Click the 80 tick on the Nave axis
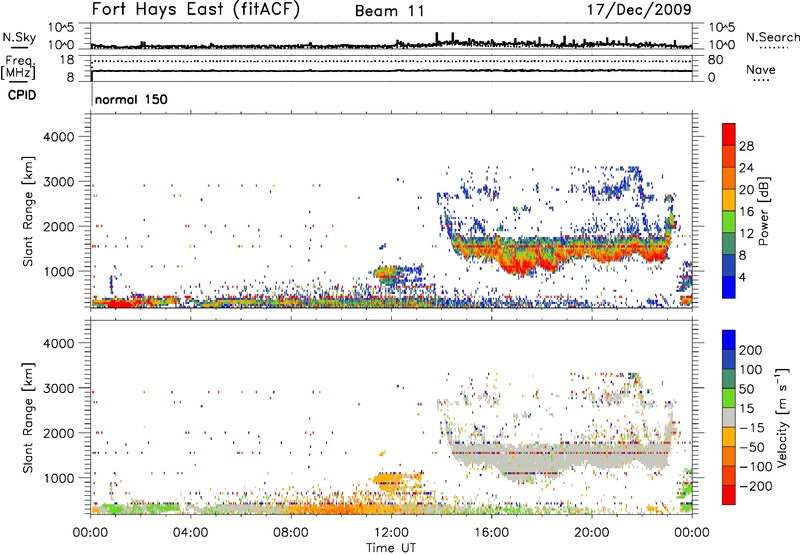Screen dimensions: 800x554 [715, 60]
